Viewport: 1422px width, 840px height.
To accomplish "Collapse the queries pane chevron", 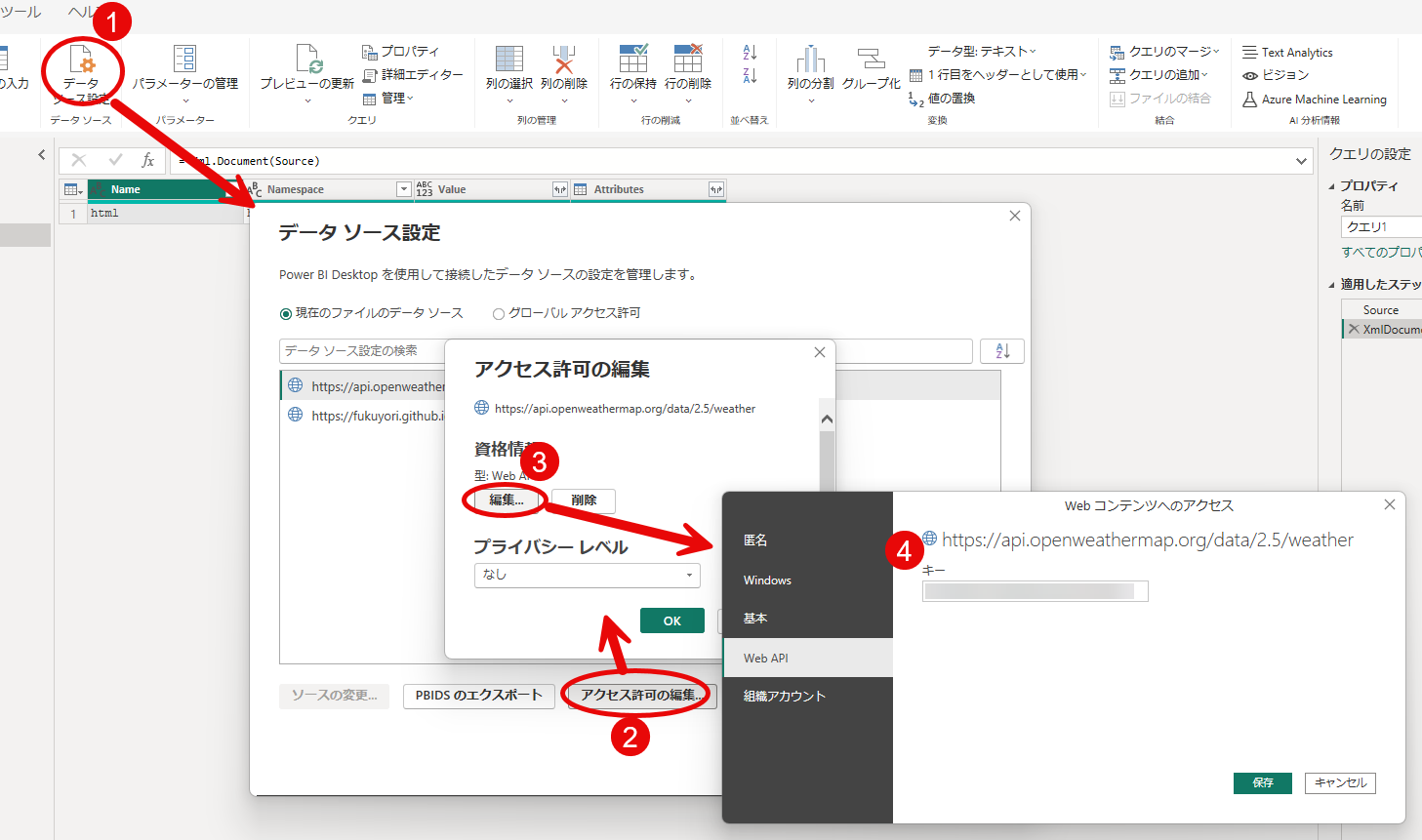I will 42,154.
